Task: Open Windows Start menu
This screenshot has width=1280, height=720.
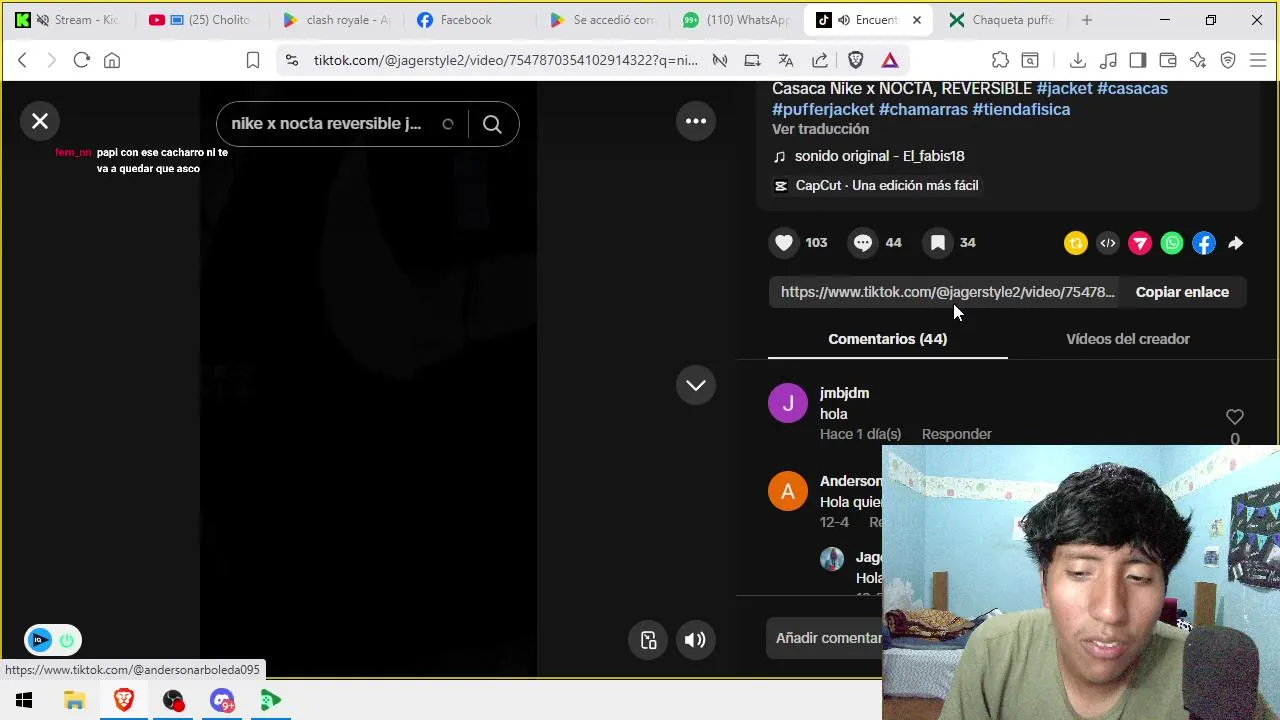Action: tap(24, 700)
